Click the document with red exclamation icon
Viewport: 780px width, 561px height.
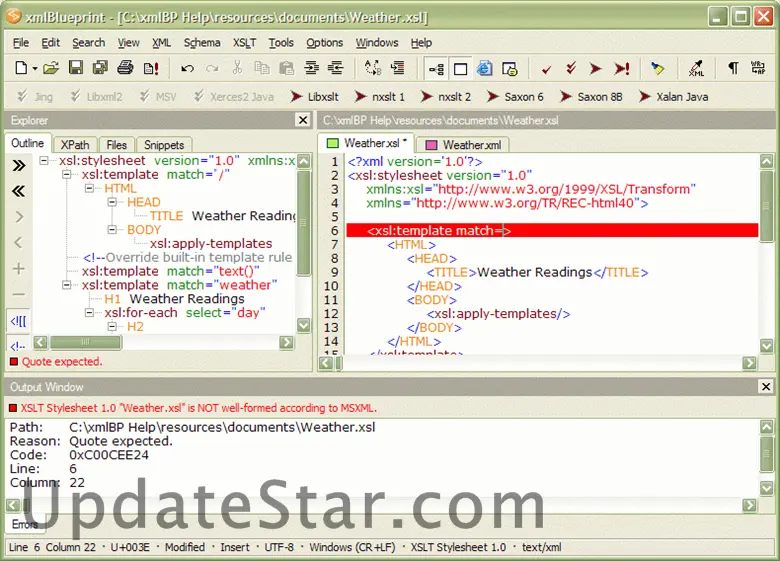click(x=151, y=68)
